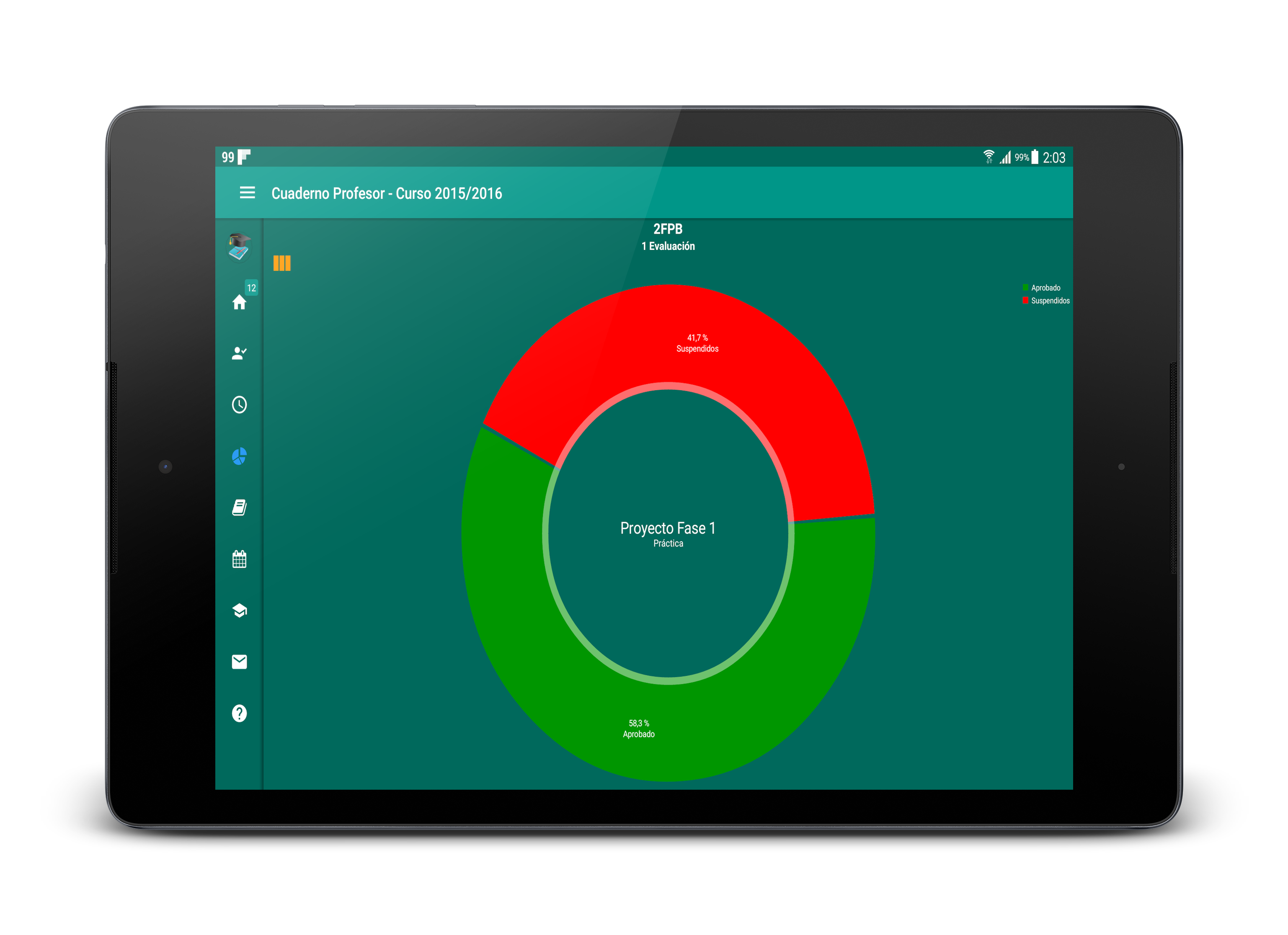Tap the Aprobado legend label

click(x=1045, y=288)
